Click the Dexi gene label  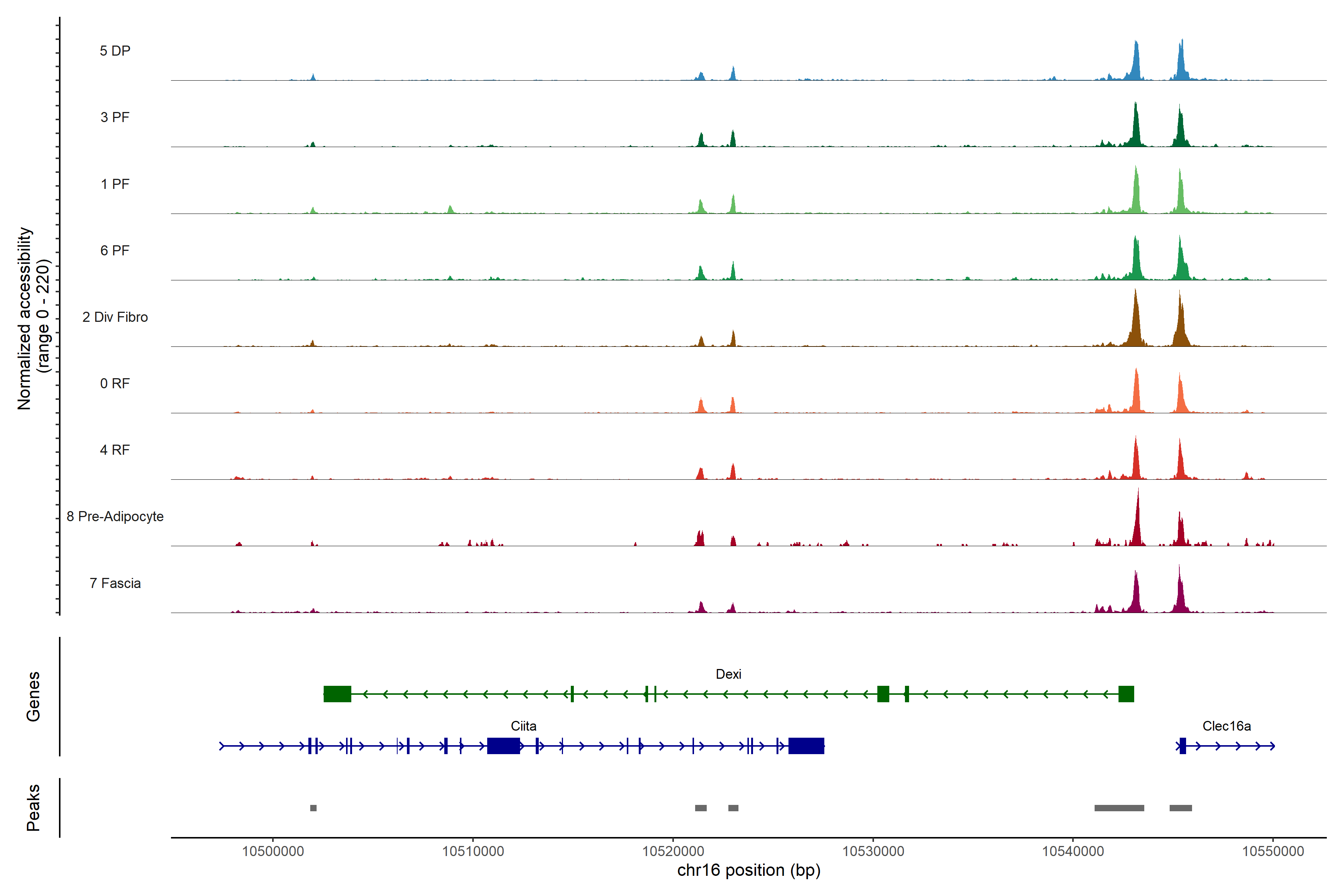click(728, 674)
